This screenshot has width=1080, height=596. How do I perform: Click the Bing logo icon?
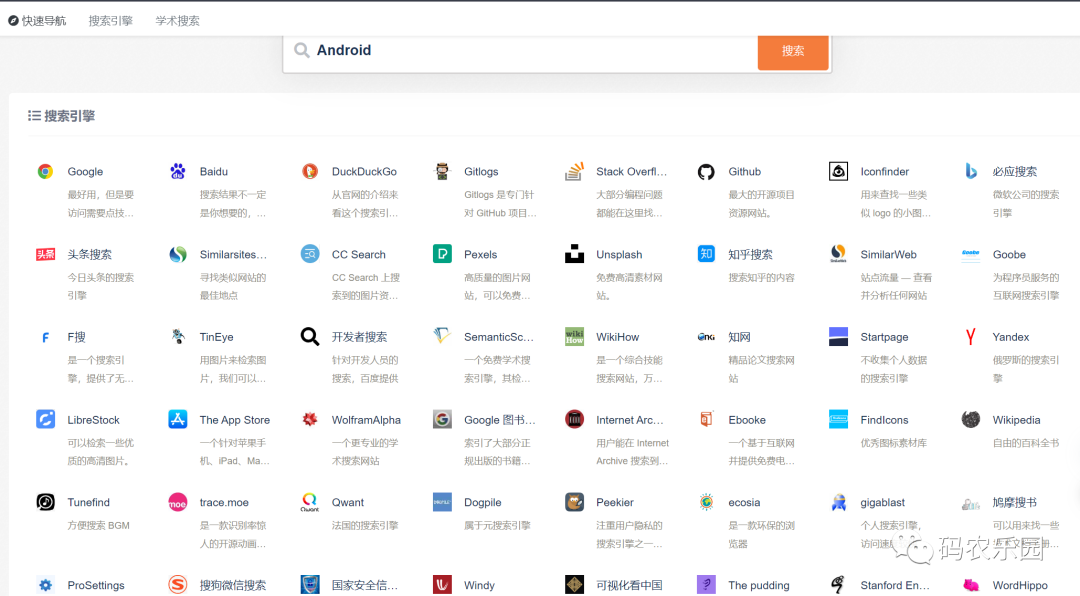(970, 172)
